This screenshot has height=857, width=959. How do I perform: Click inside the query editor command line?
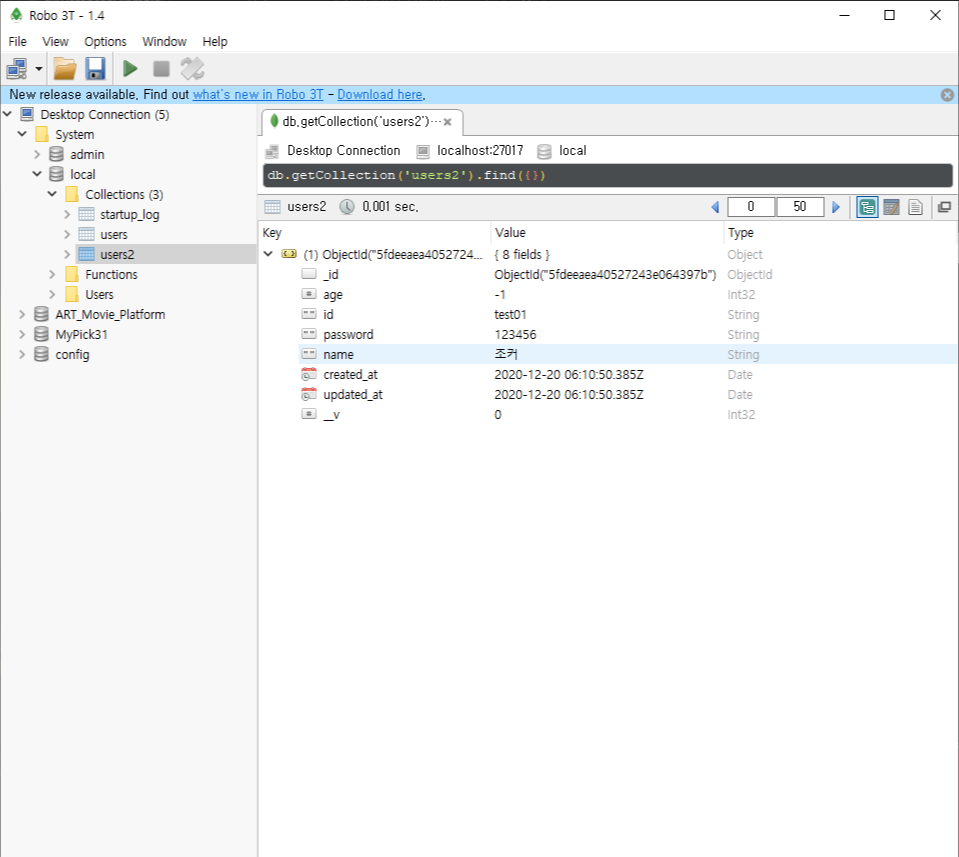607,176
